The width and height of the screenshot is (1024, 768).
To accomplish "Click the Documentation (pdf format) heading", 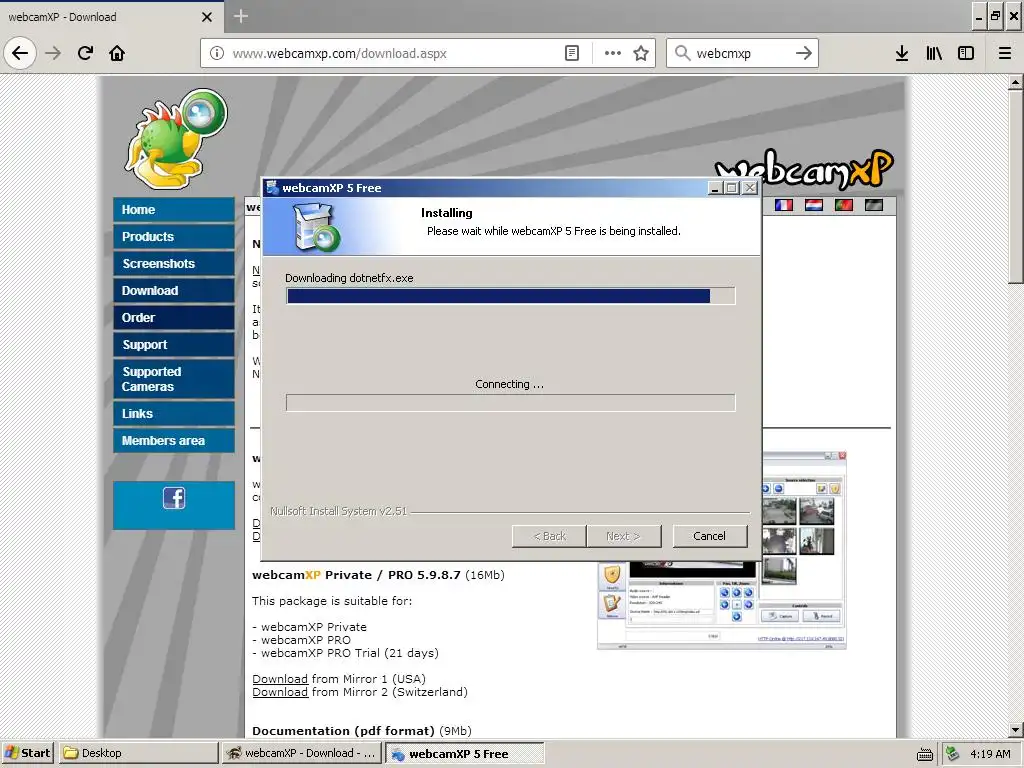I will pyautogui.click(x=344, y=731).
